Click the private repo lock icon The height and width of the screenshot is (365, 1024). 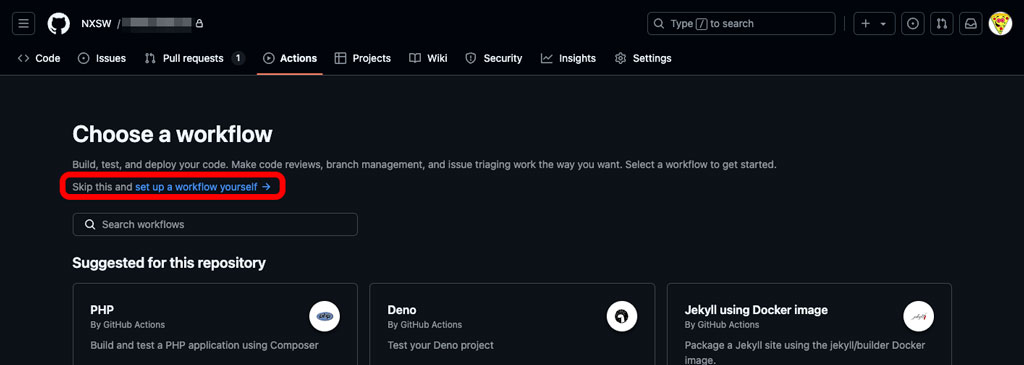click(199, 24)
